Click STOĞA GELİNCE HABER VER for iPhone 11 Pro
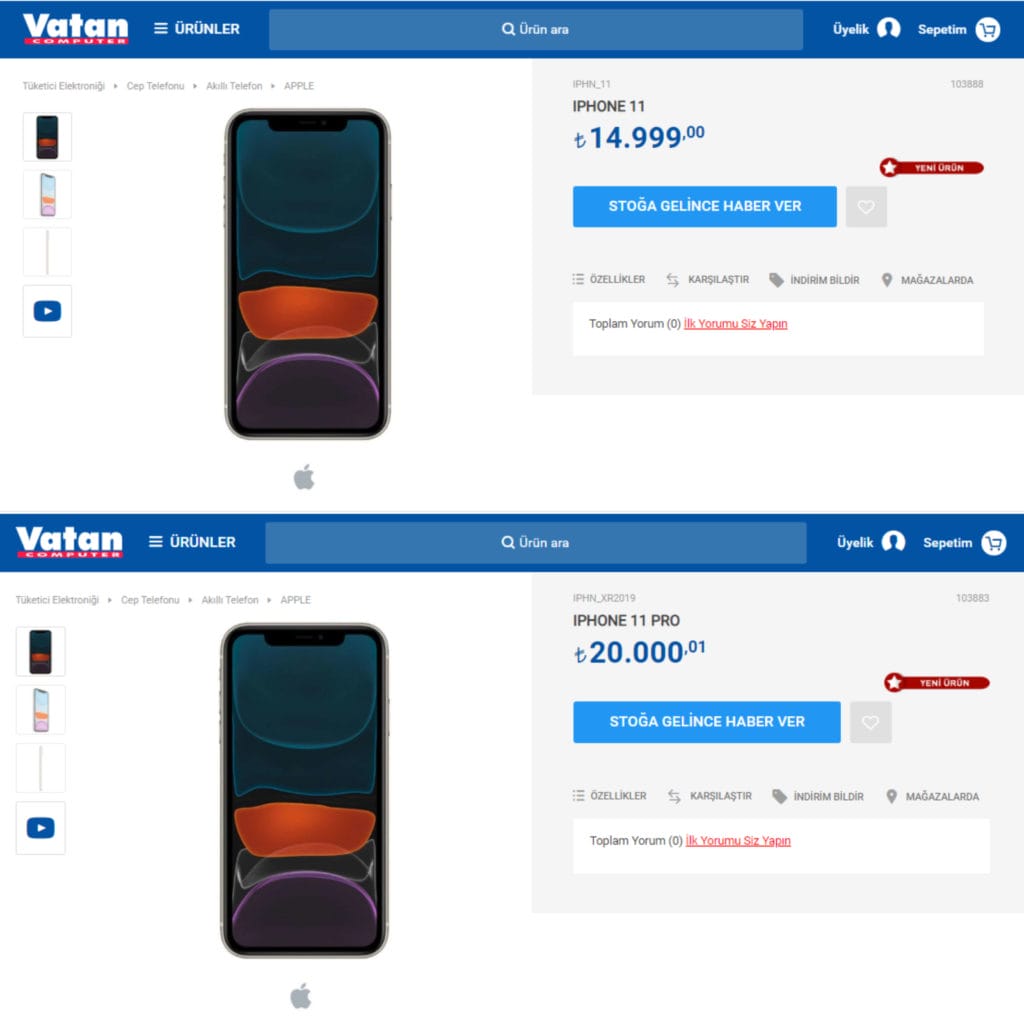This screenshot has height=1024, width=1024. [x=706, y=722]
